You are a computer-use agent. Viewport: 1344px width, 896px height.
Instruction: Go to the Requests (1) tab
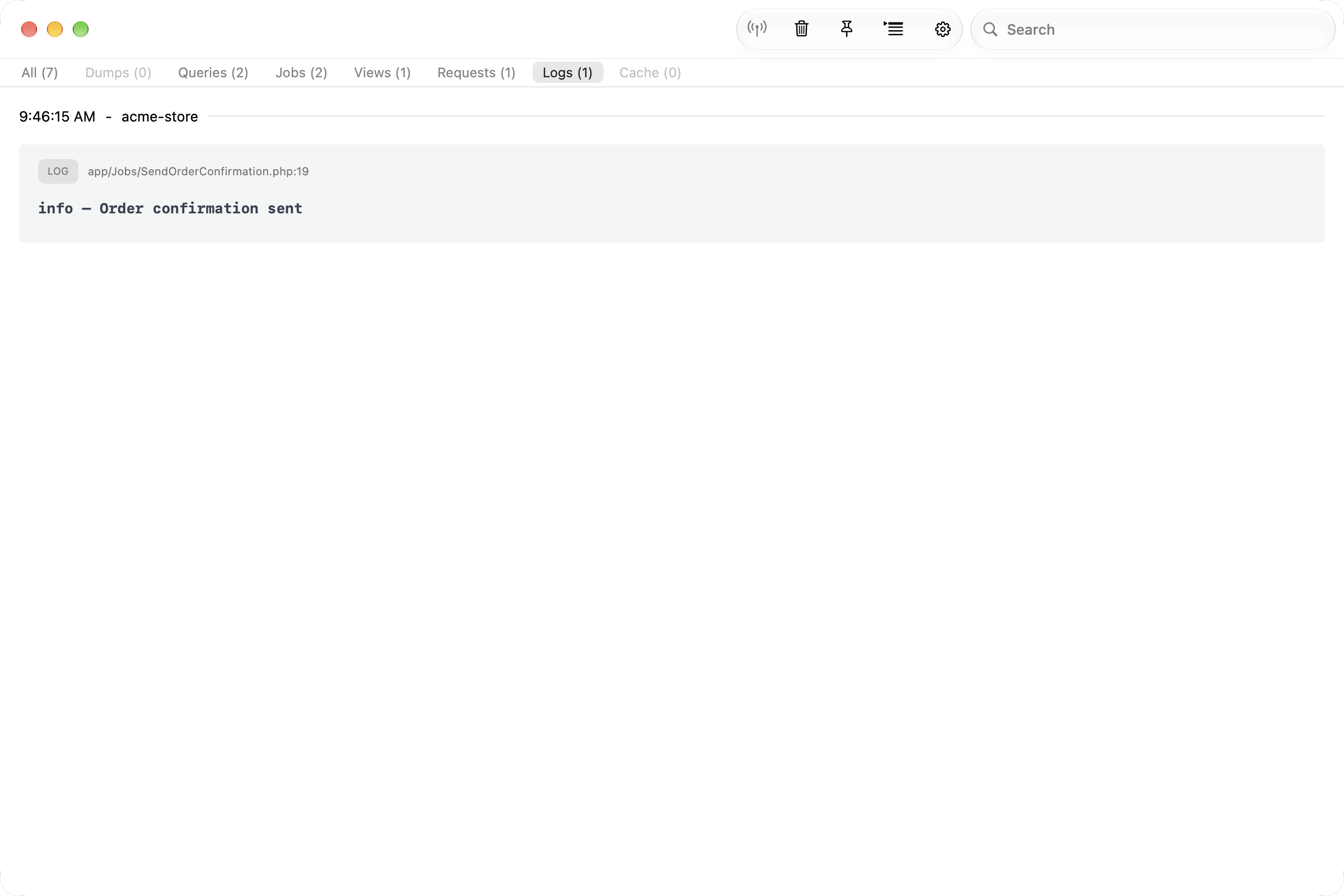pos(477,73)
